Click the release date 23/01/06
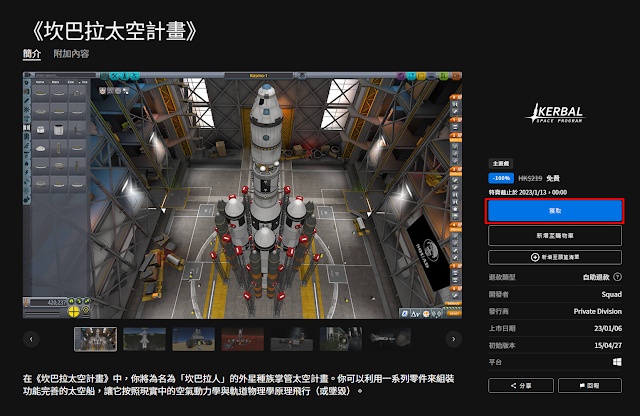 608,328
